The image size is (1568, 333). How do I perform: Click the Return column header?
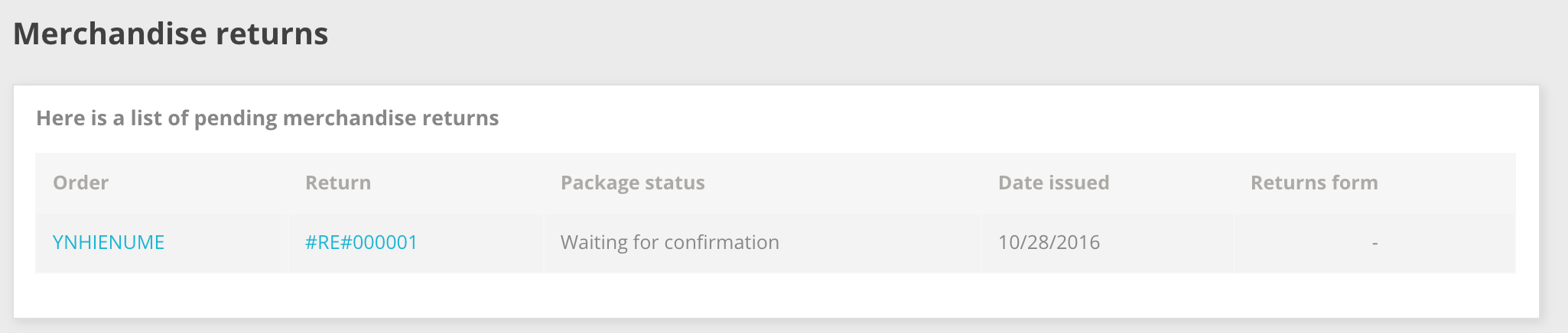[338, 183]
